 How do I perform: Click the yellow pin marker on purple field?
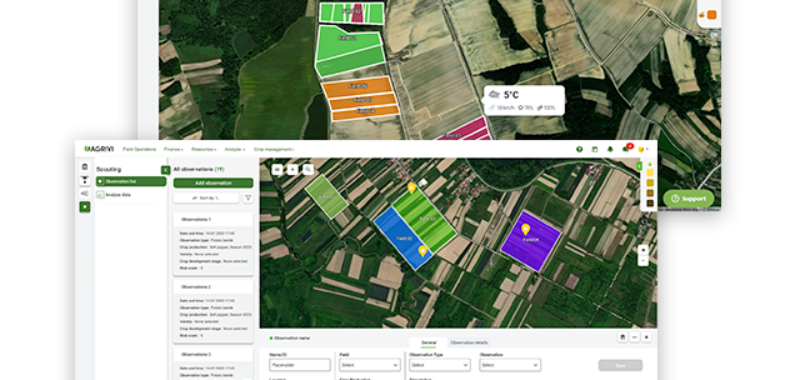click(526, 230)
